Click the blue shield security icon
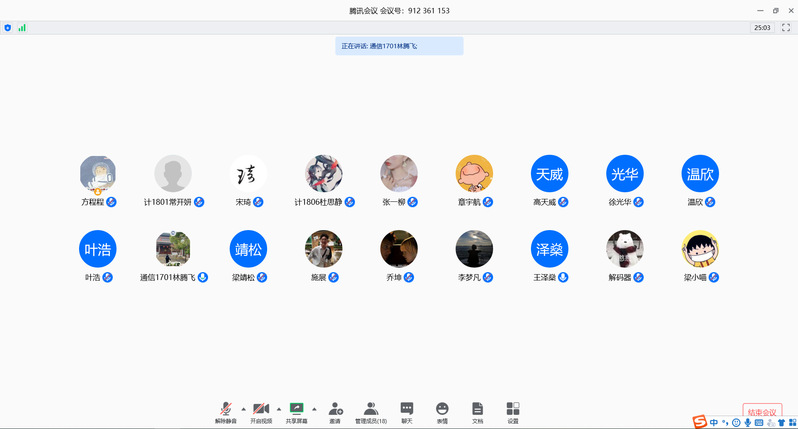The image size is (798, 429). (8, 28)
